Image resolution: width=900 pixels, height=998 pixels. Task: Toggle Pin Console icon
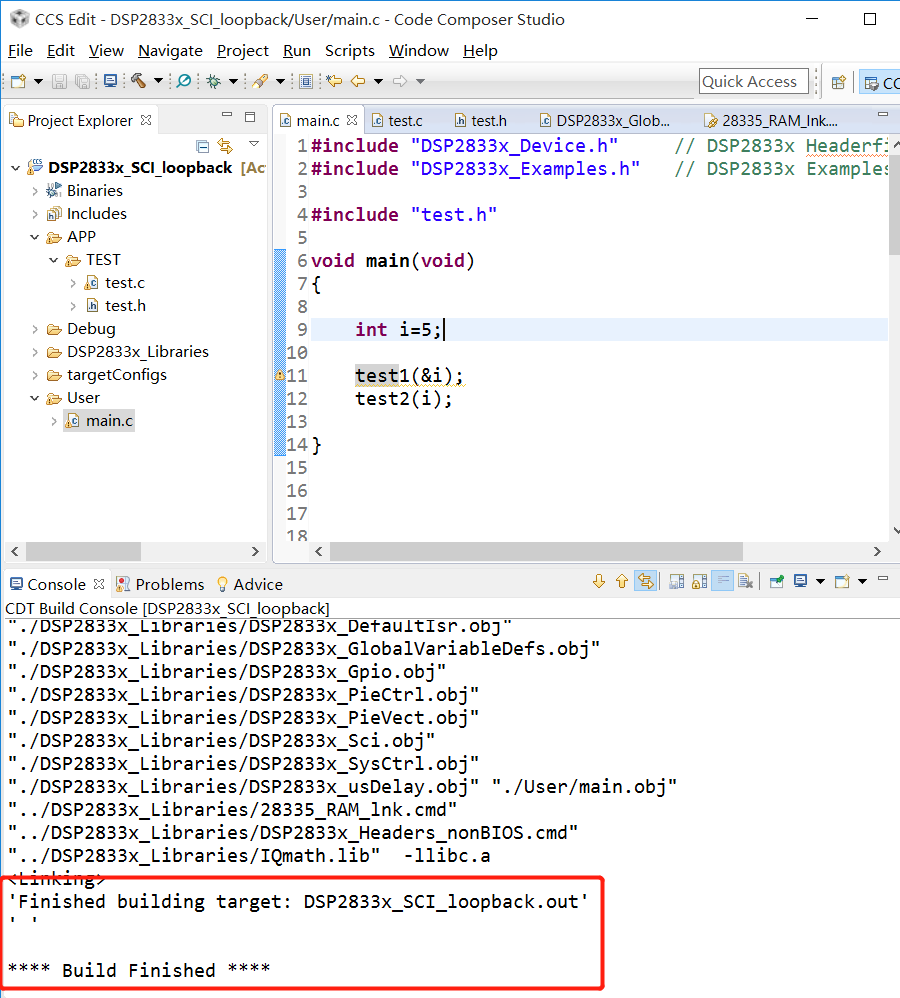(x=777, y=581)
